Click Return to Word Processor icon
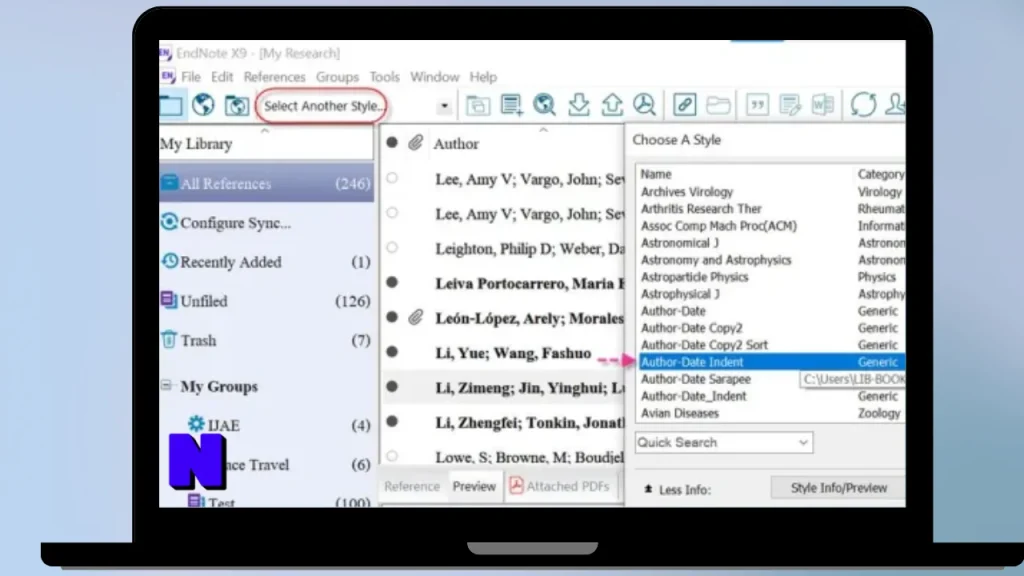 point(823,104)
